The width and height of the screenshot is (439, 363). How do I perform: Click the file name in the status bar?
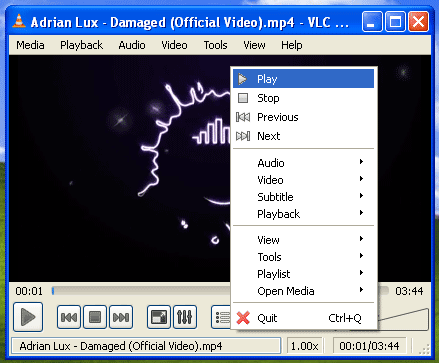pyautogui.click(x=146, y=346)
